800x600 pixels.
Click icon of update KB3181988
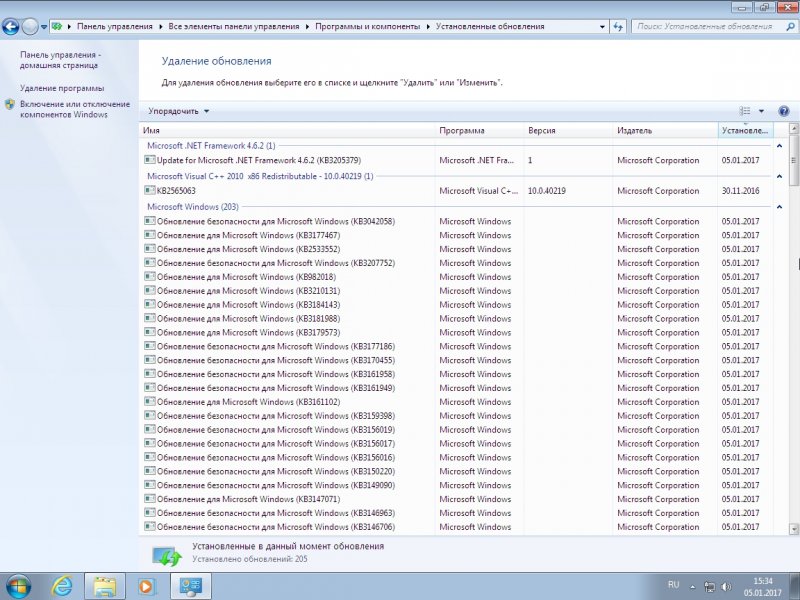point(149,318)
